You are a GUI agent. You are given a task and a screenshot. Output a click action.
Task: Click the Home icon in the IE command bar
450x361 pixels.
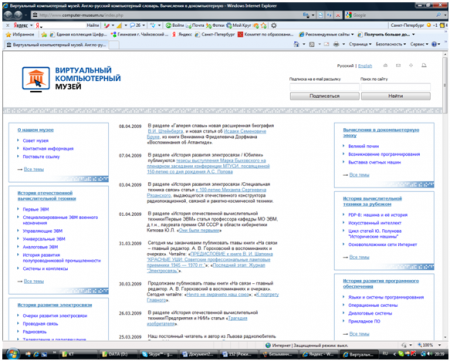[x=296, y=44]
